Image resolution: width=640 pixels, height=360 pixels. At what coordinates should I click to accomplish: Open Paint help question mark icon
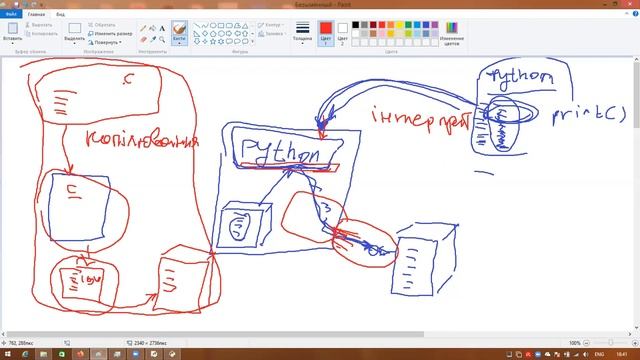click(636, 14)
